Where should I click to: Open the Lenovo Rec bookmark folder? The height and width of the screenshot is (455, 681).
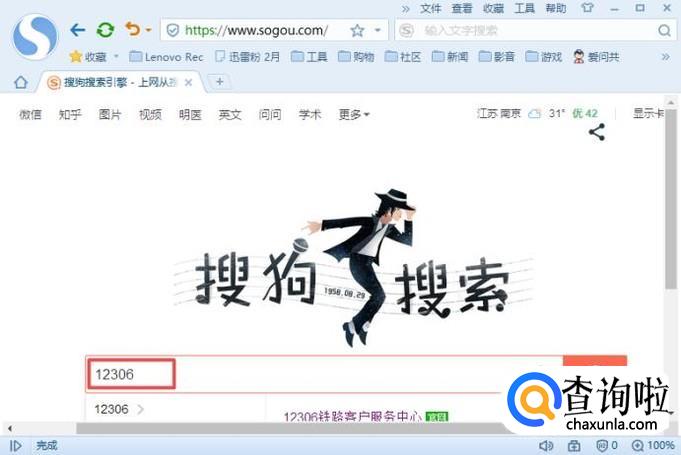(x=166, y=57)
